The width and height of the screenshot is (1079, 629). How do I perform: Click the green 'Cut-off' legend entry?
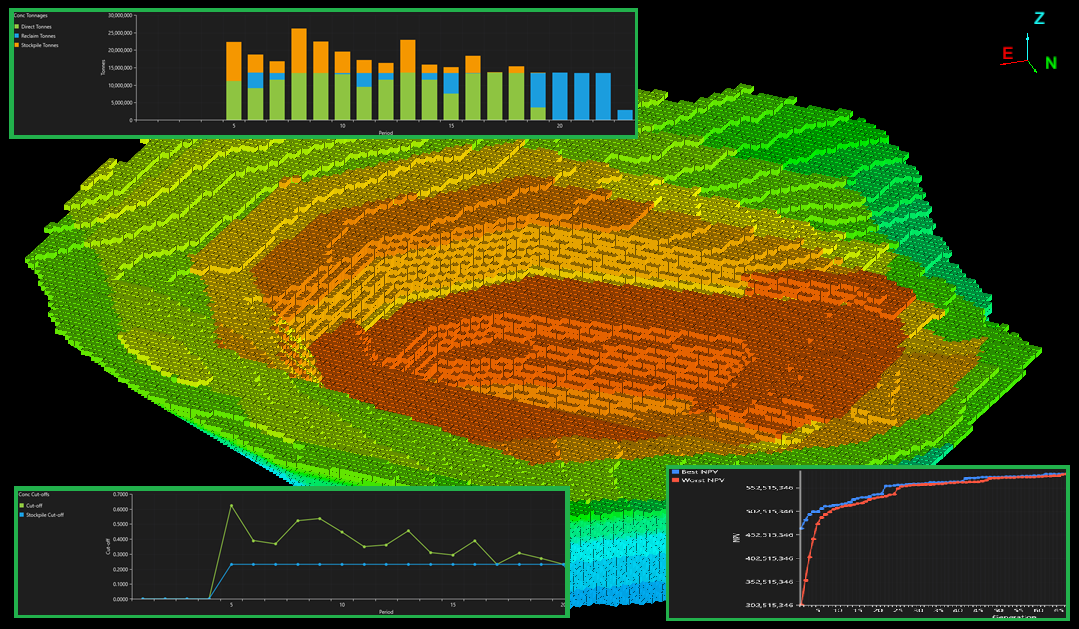click(30, 505)
